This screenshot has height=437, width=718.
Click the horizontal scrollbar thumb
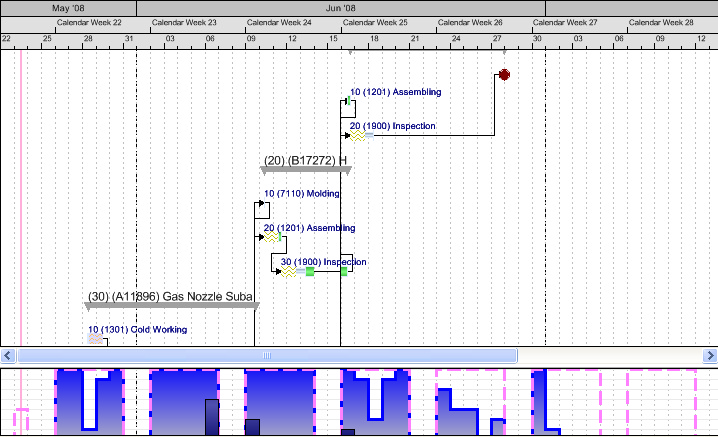pyautogui.click(x=267, y=356)
